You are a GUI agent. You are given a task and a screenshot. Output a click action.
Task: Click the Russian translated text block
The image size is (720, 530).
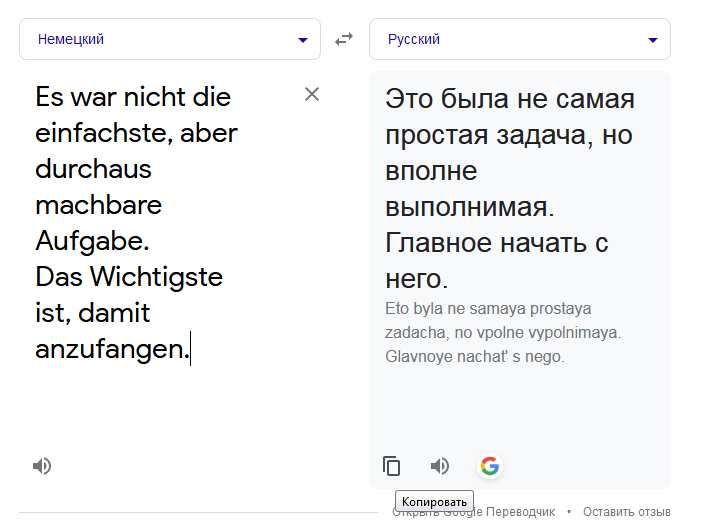[x=510, y=188]
